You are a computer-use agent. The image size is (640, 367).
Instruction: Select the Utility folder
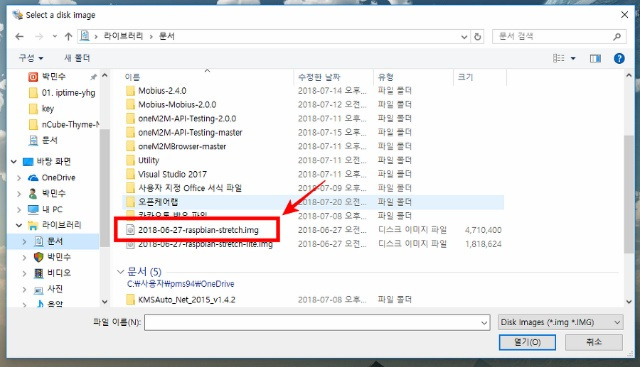click(x=149, y=160)
